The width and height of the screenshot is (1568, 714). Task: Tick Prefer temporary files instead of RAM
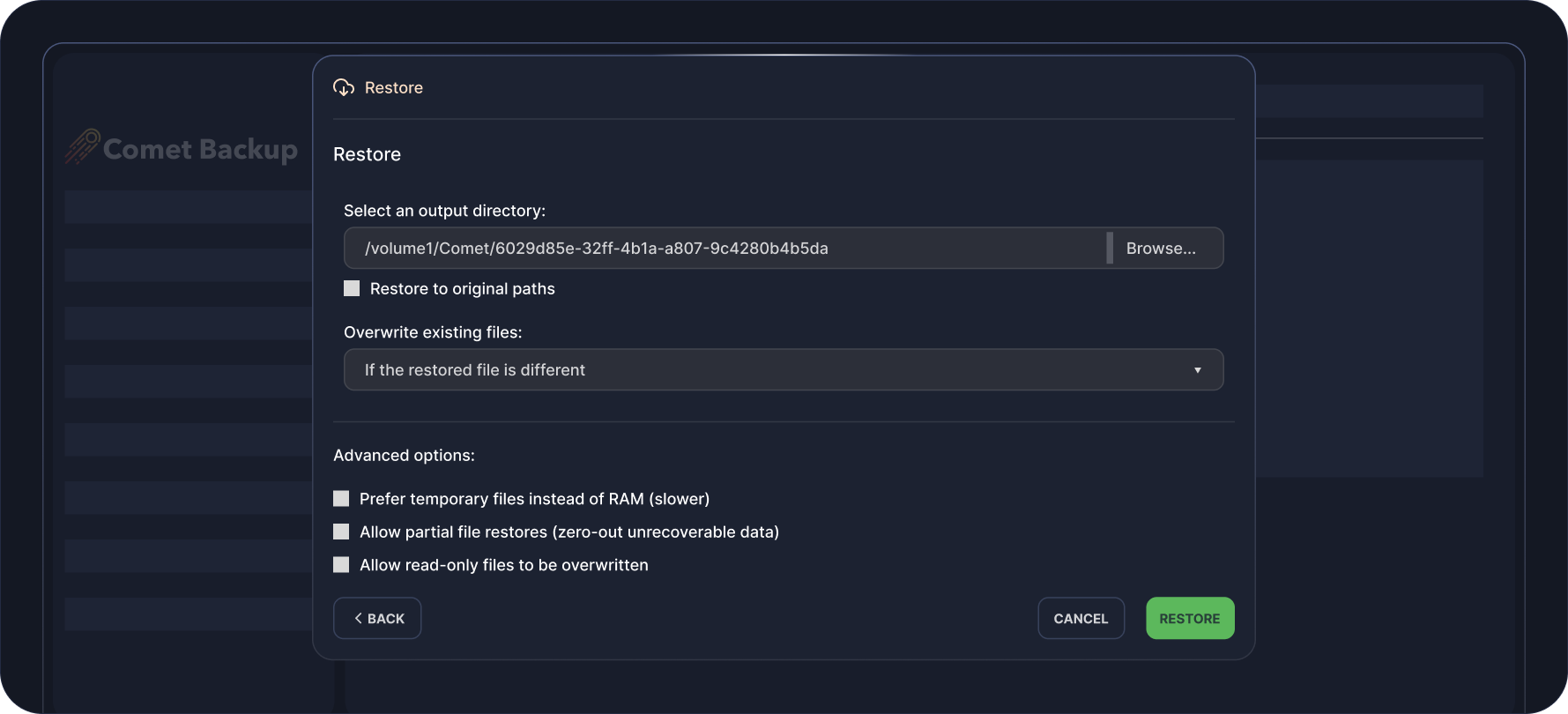[x=341, y=499]
